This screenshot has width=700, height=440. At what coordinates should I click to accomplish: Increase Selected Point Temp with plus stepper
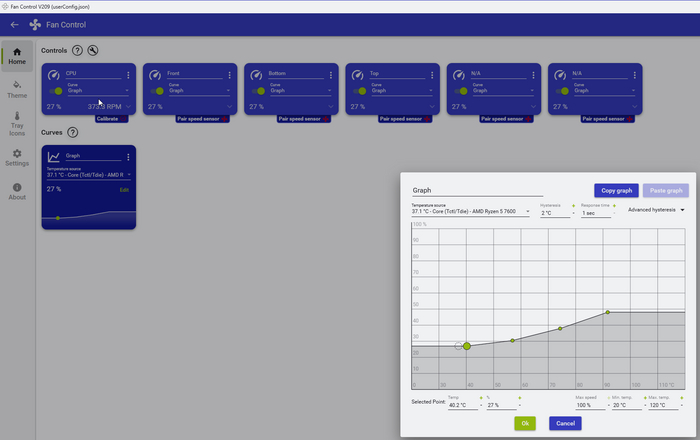pyautogui.click(x=481, y=398)
